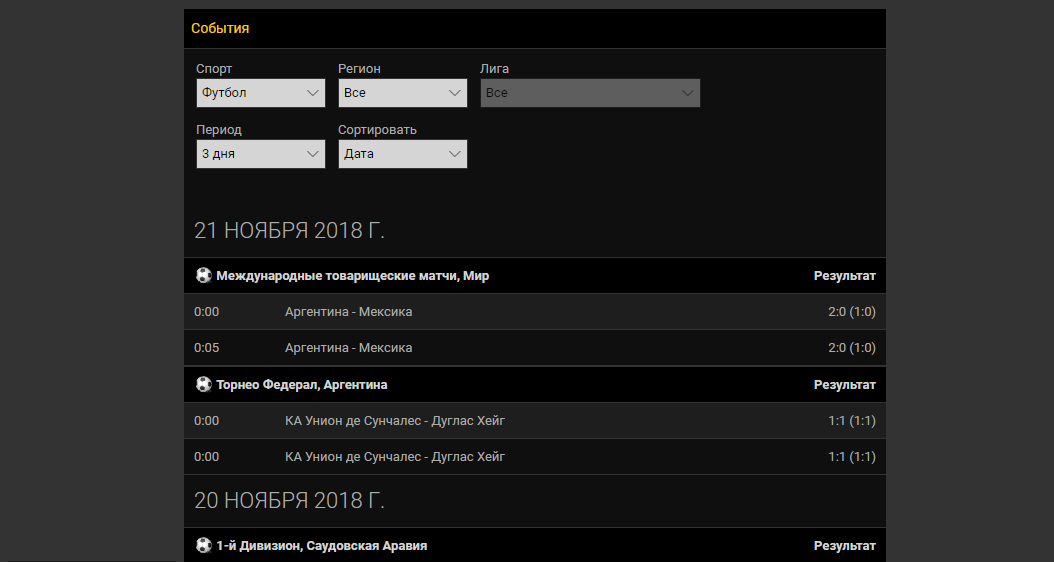Screen dimensions: 1054x562
Task: Click 2:0 (1:0) result of 0:05 match
Action: (852, 348)
